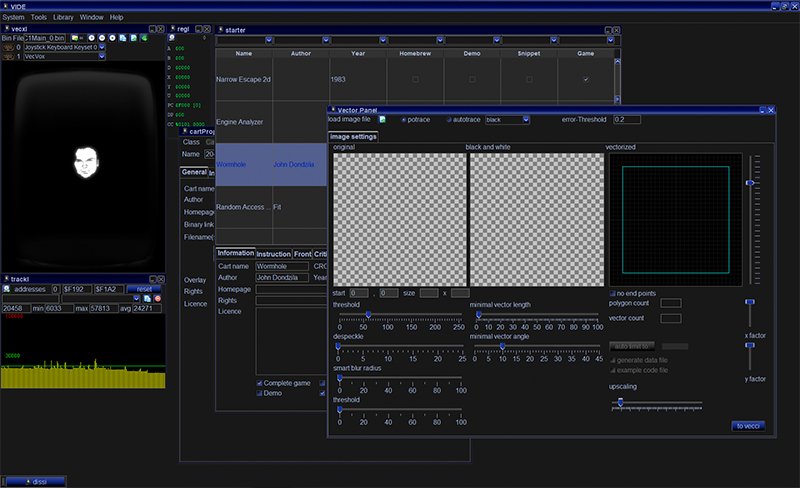The width and height of the screenshot is (800, 488).
Task: Click the Bin File name field
Action: tap(45, 38)
